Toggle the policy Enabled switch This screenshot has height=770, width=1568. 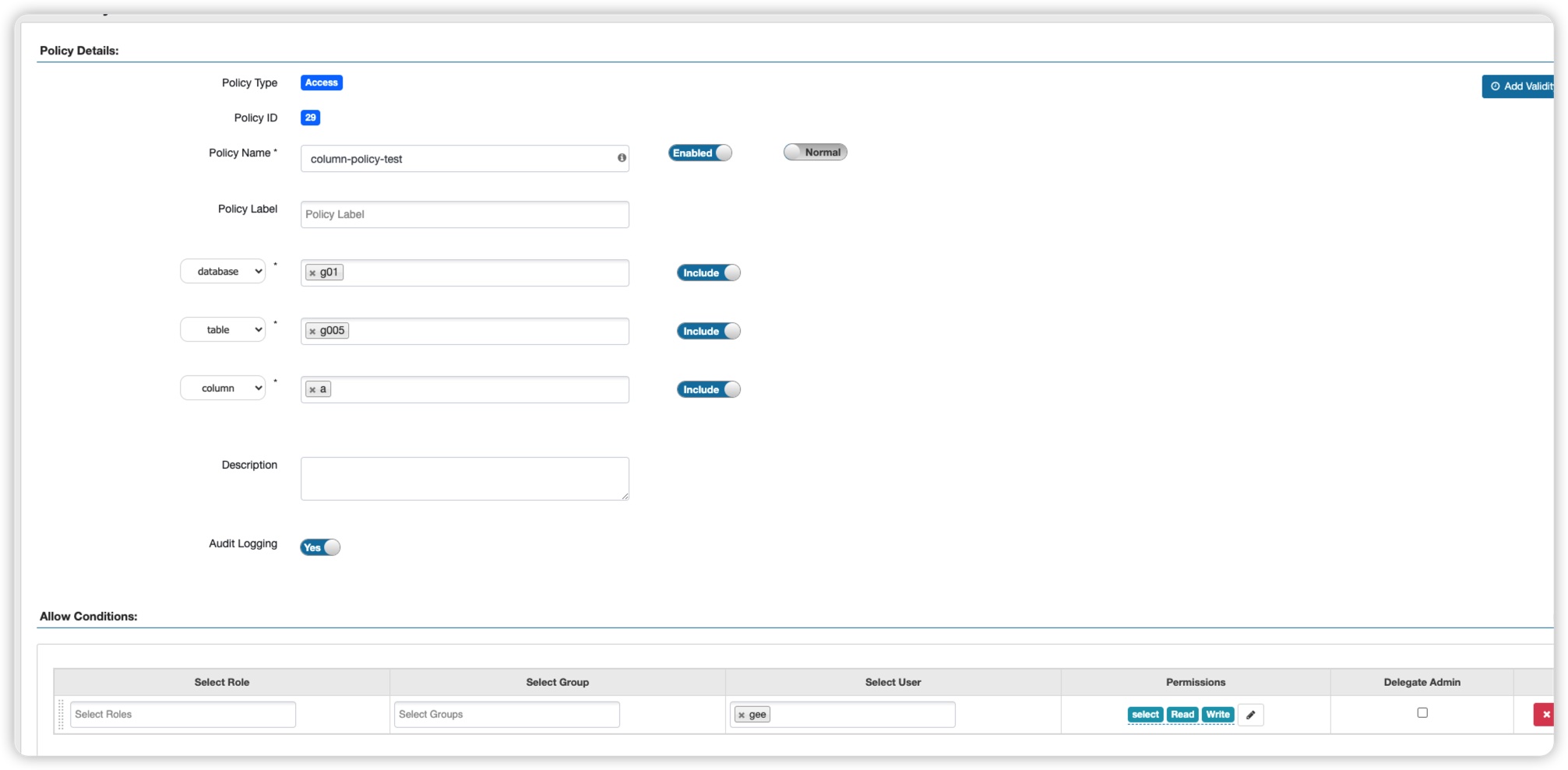(699, 153)
